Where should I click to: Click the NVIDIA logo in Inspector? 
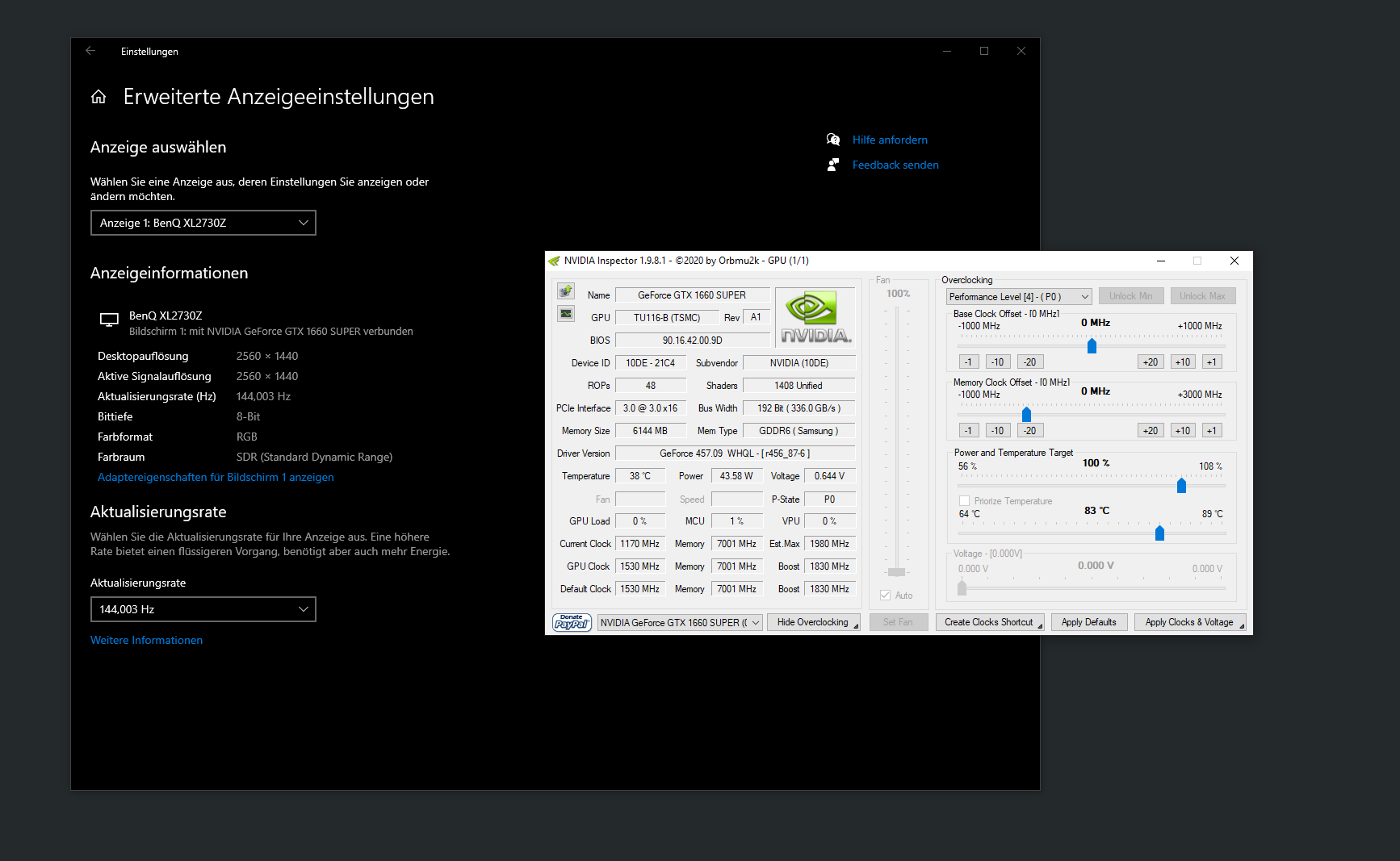point(815,318)
